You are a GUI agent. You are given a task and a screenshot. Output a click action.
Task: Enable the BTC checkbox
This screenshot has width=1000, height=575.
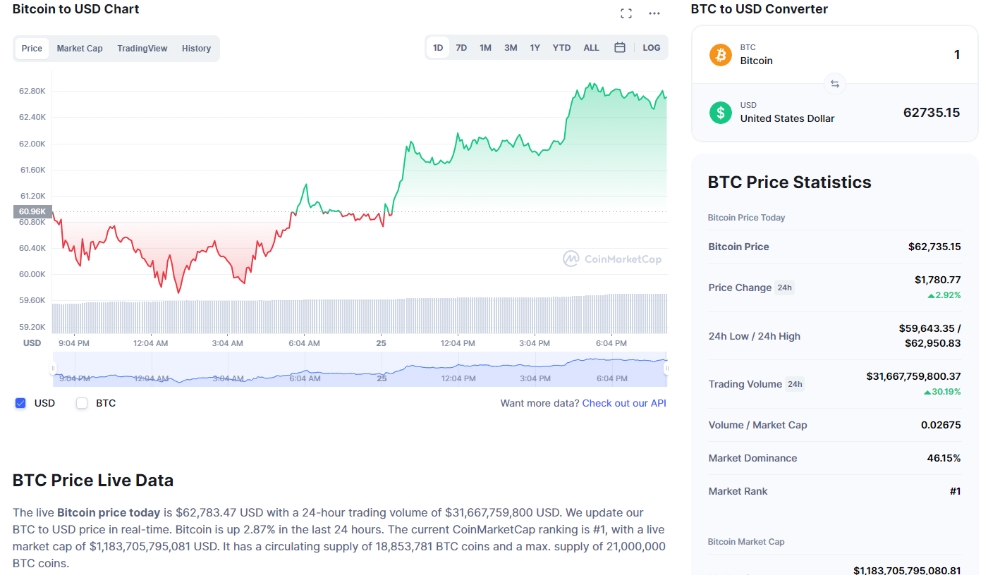pos(82,403)
